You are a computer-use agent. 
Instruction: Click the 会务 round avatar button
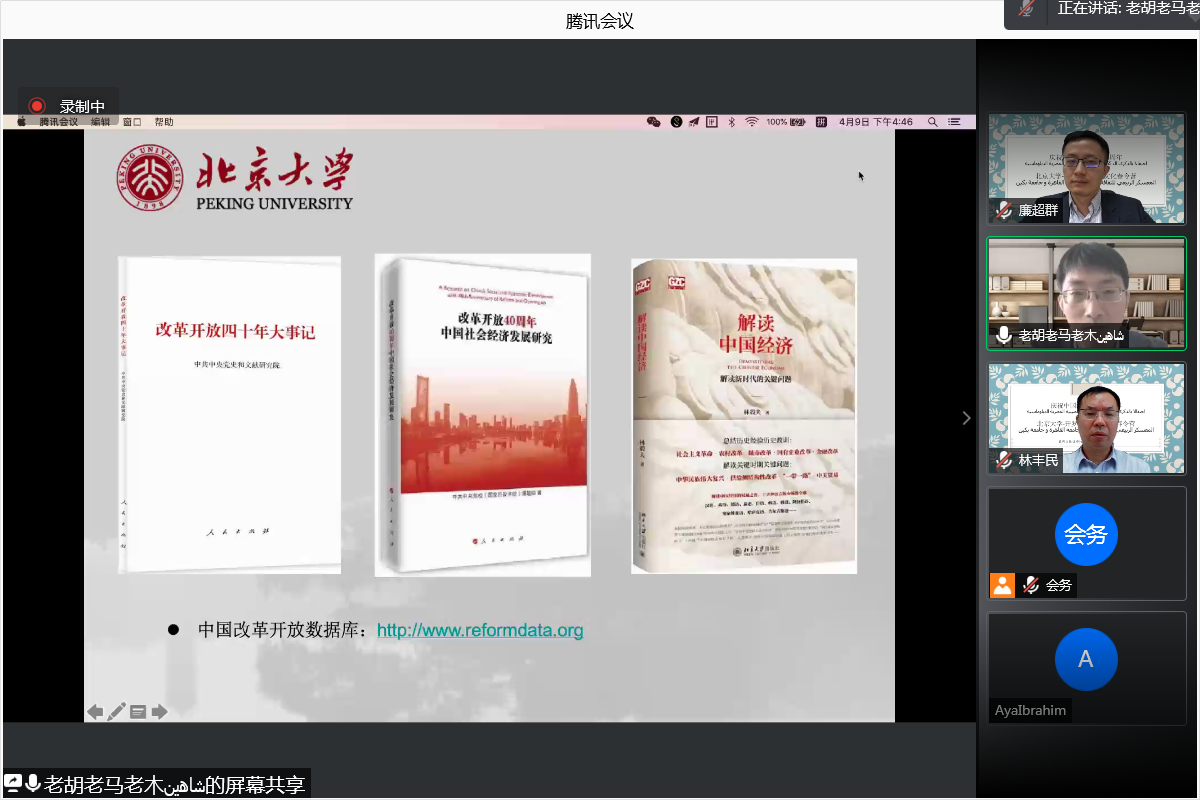1086,535
